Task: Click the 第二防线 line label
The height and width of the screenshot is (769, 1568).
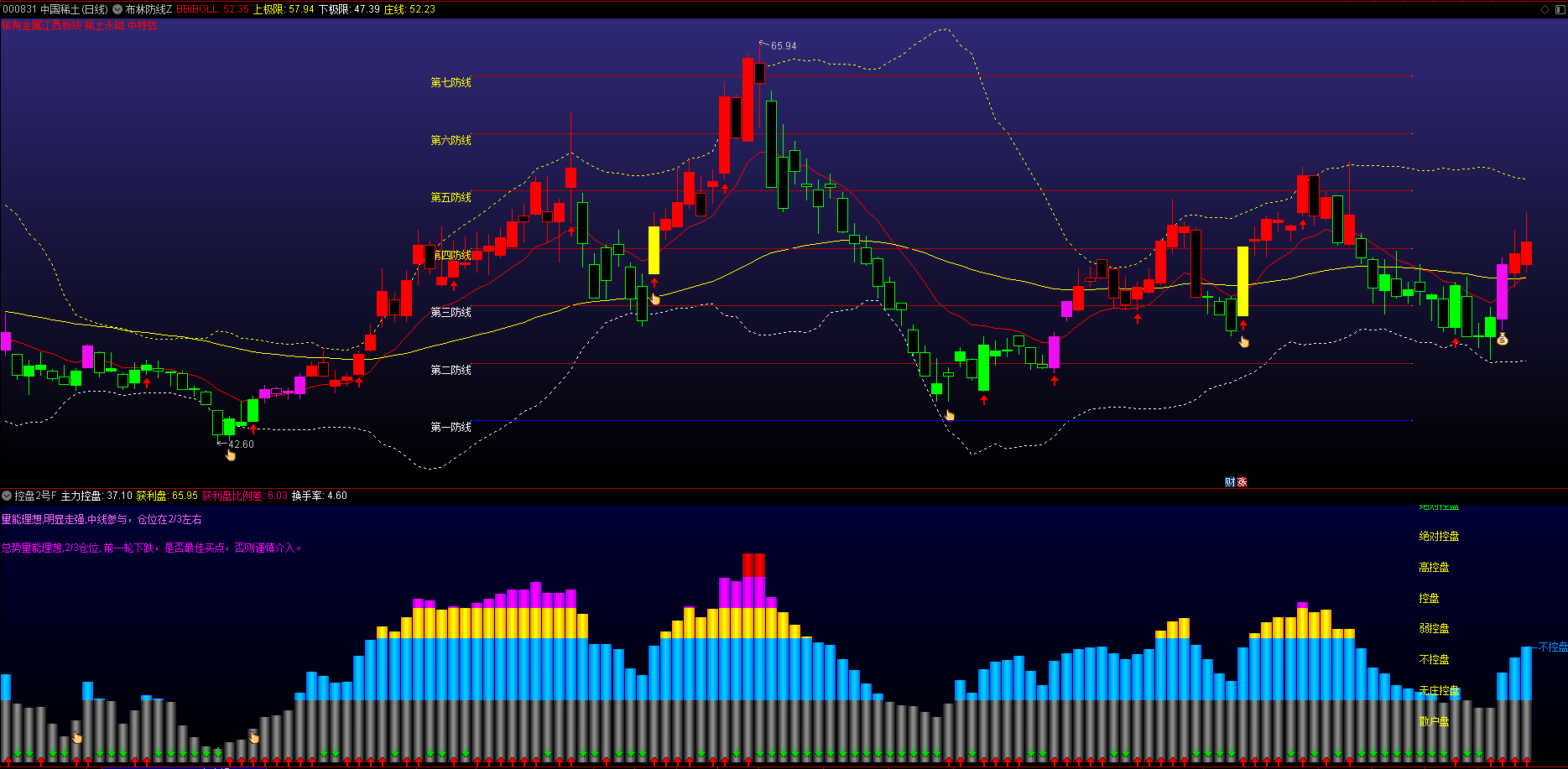Action: 451,370
